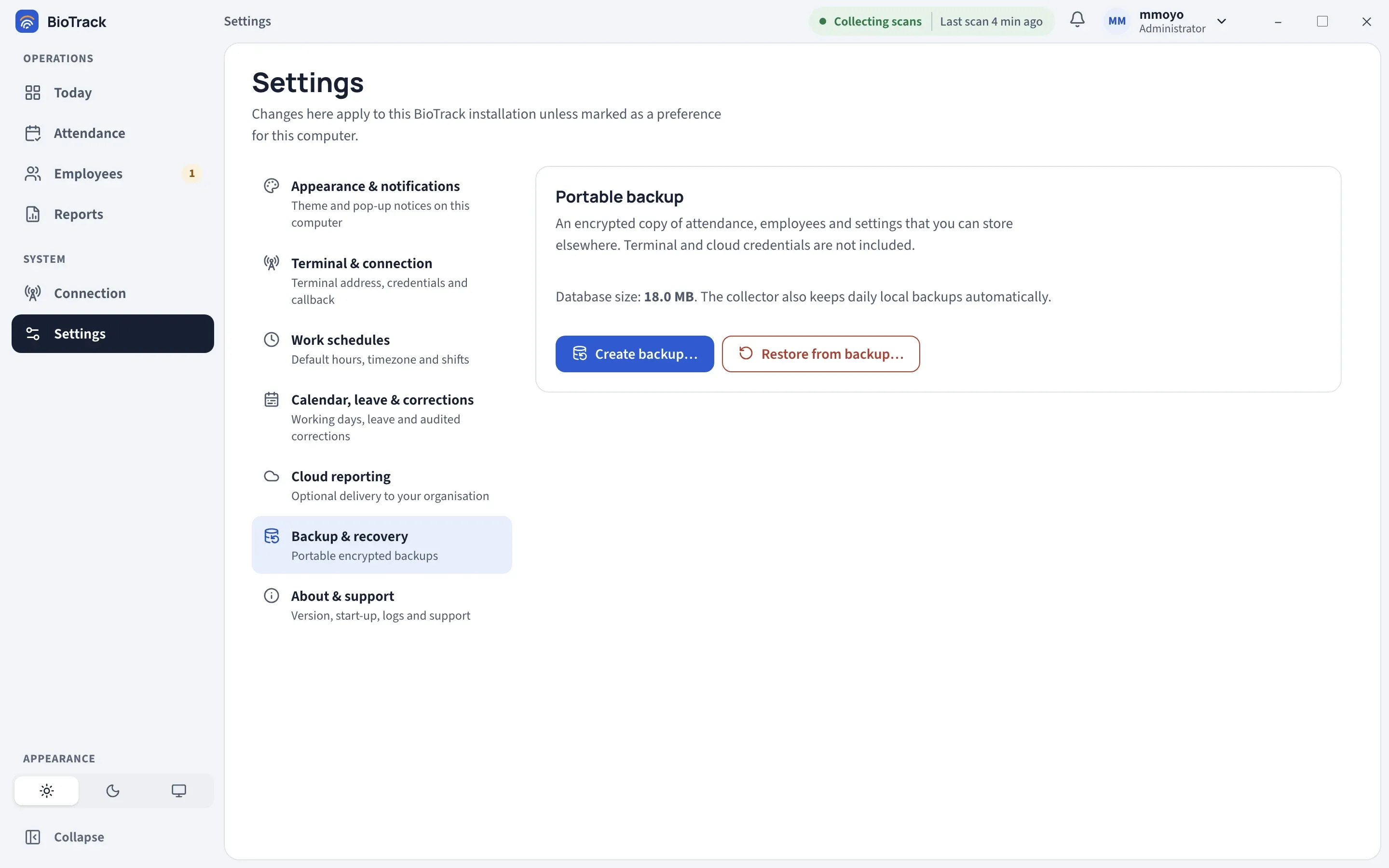This screenshot has height=868, width=1389.
Task: Select system theme monitor icon
Action: coord(178,790)
